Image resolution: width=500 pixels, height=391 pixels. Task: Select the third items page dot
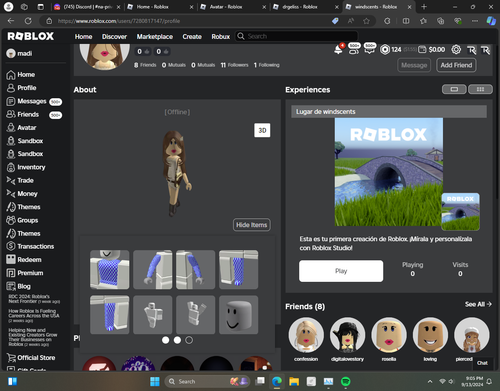pos(189,340)
